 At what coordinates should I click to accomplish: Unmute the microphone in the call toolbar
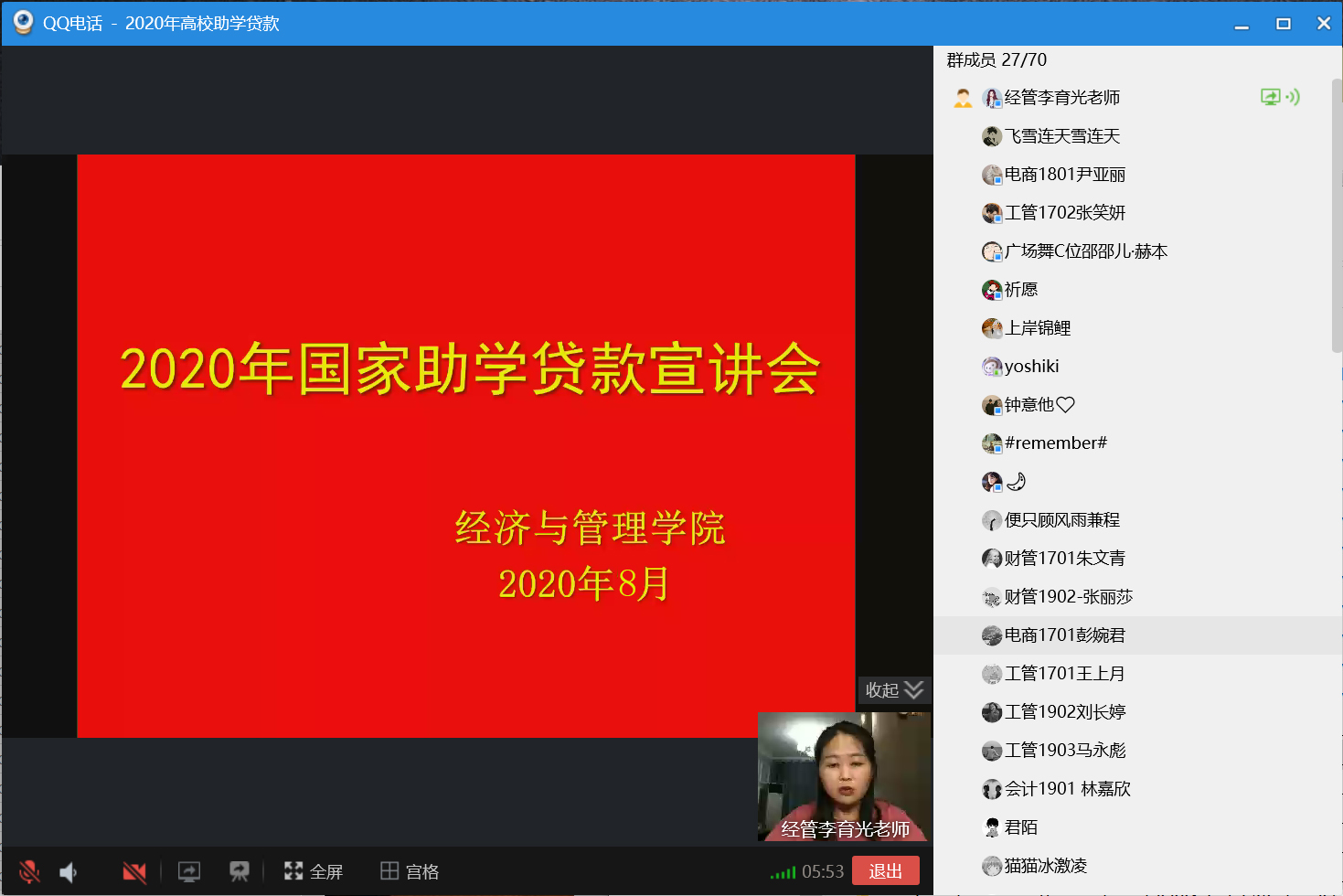(29, 871)
